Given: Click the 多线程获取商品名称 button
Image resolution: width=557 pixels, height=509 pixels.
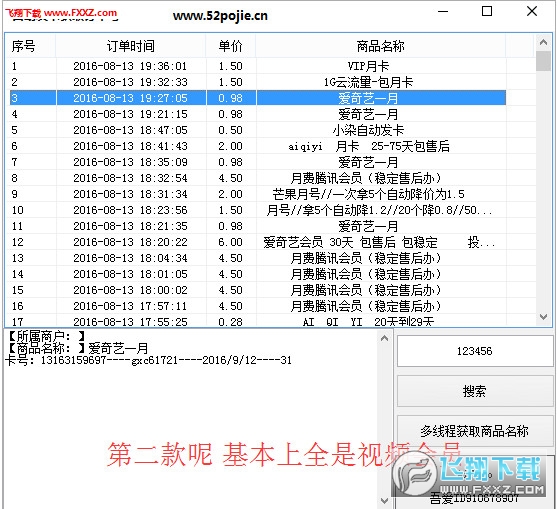Looking at the screenshot, I should pos(475,431).
